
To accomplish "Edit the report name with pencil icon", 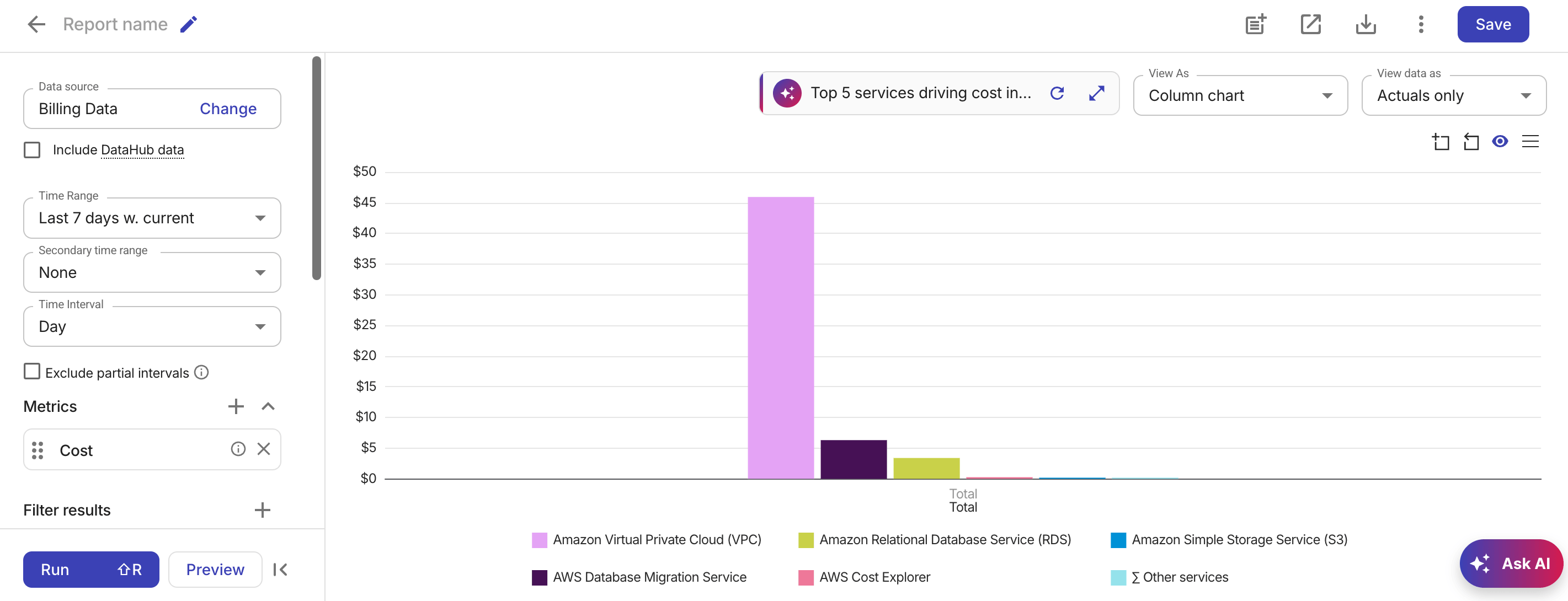I will 189,24.
